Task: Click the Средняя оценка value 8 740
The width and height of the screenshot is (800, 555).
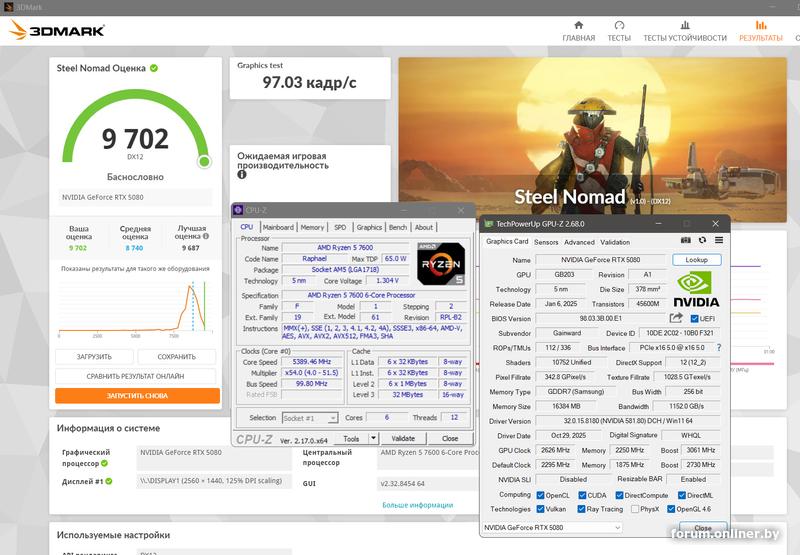Action: (x=134, y=248)
